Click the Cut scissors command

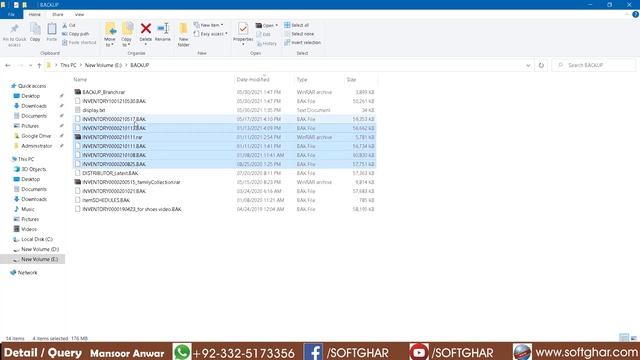[69, 25]
